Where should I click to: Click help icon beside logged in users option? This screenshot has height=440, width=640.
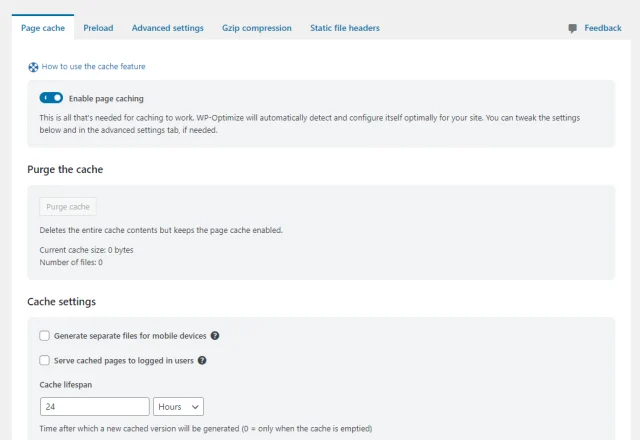[202, 360]
